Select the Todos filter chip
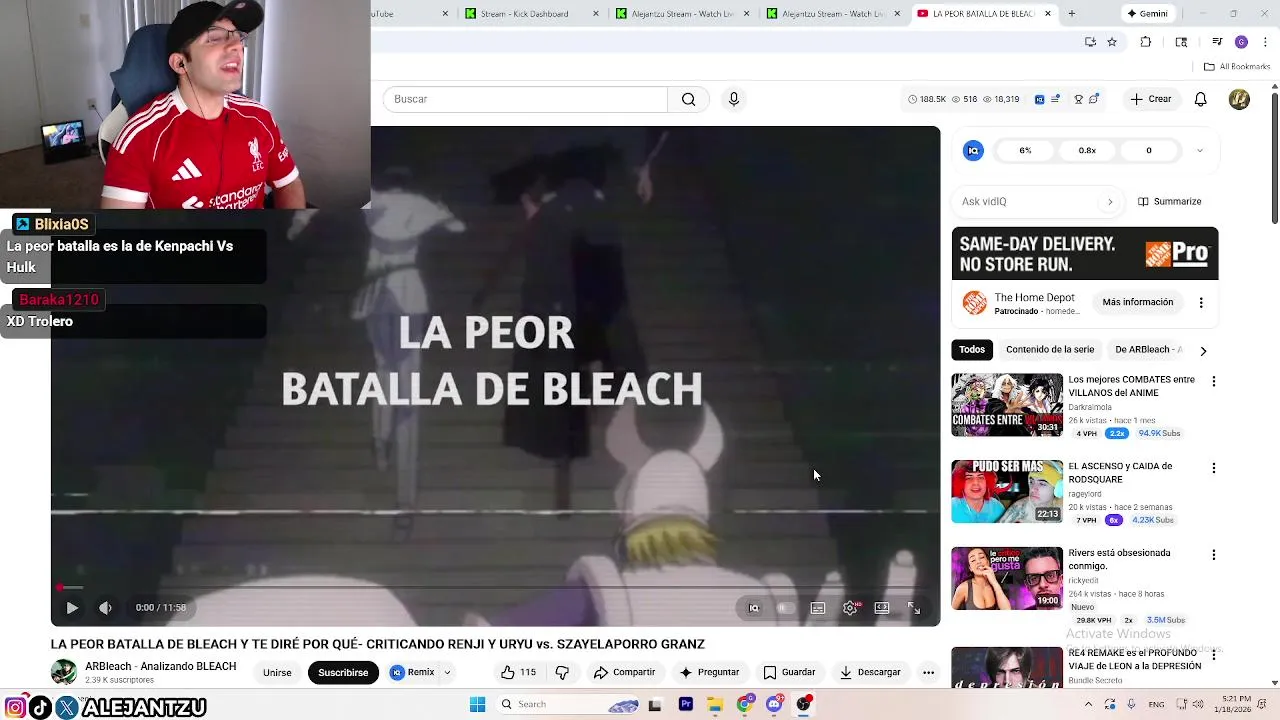This screenshot has width=1280, height=720. point(972,349)
